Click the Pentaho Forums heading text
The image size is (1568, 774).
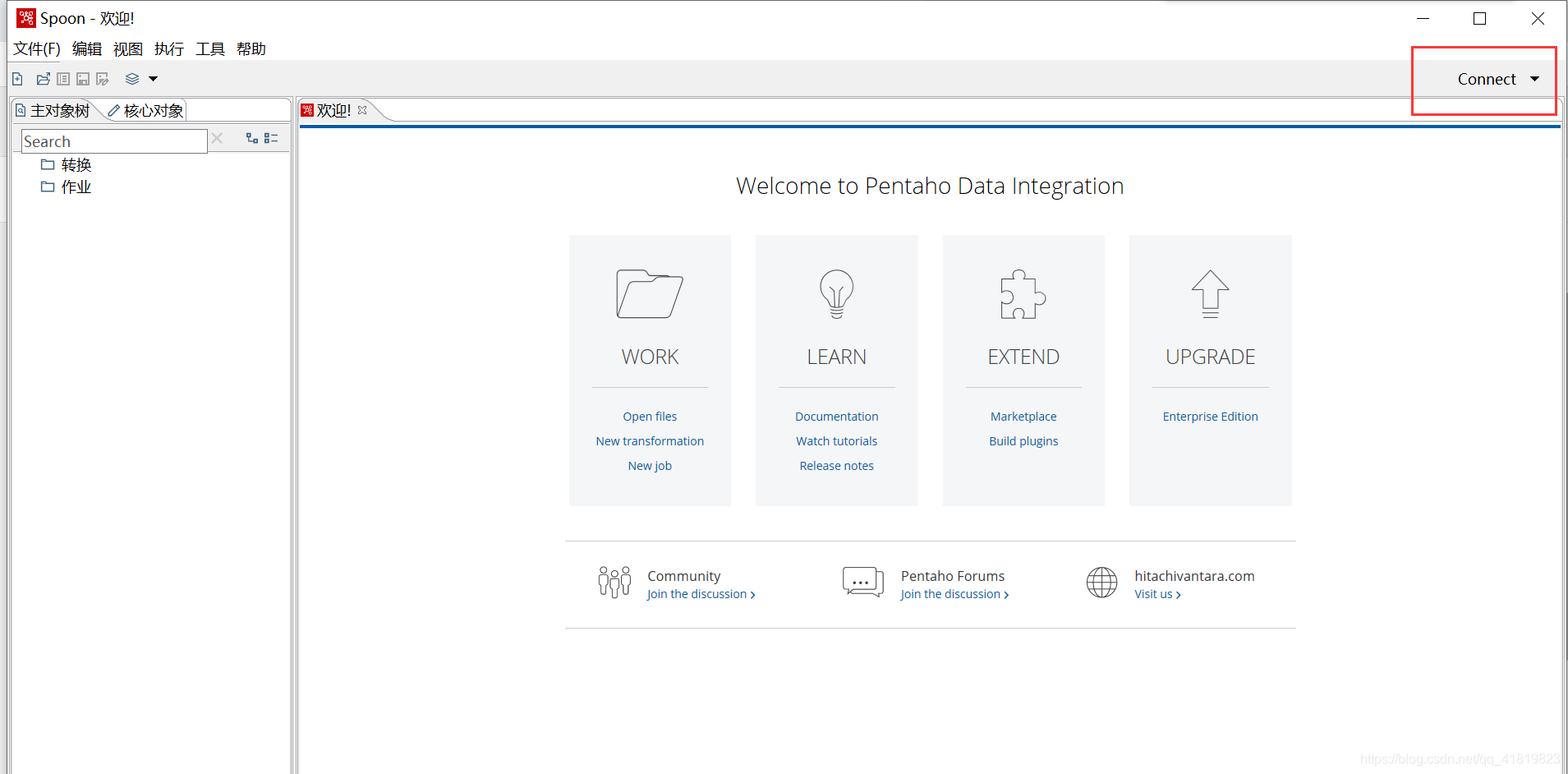click(x=953, y=576)
